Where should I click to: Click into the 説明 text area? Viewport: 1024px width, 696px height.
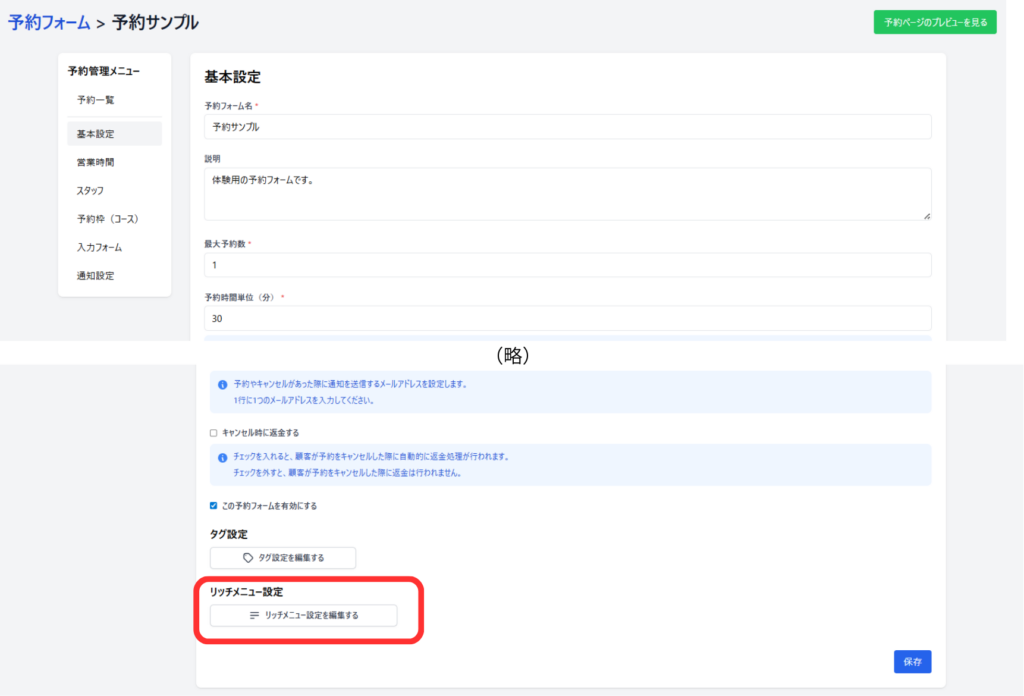(567, 193)
